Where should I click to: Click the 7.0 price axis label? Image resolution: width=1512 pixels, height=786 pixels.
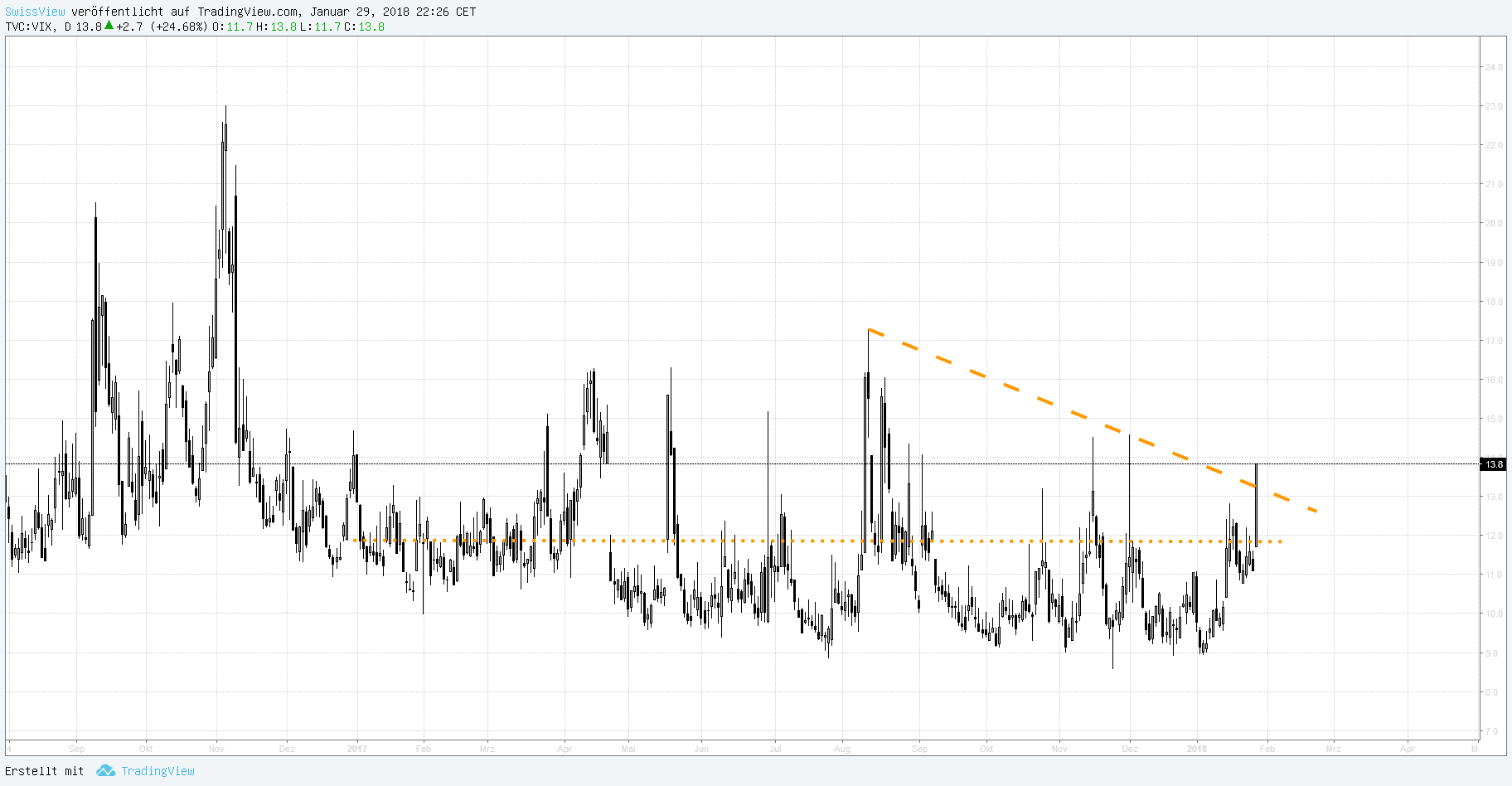click(x=1492, y=731)
